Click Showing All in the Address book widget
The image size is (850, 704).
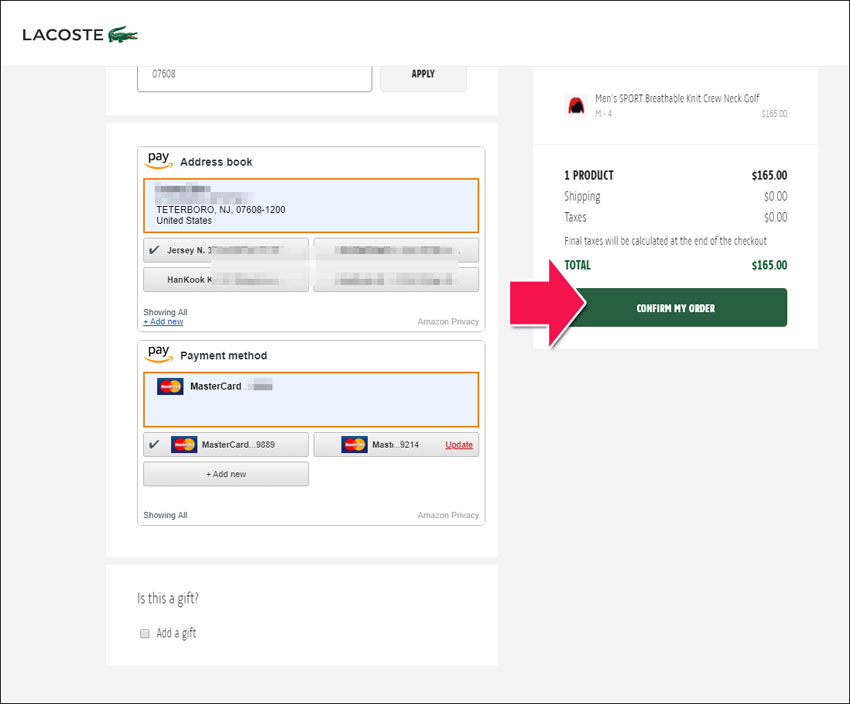165,312
